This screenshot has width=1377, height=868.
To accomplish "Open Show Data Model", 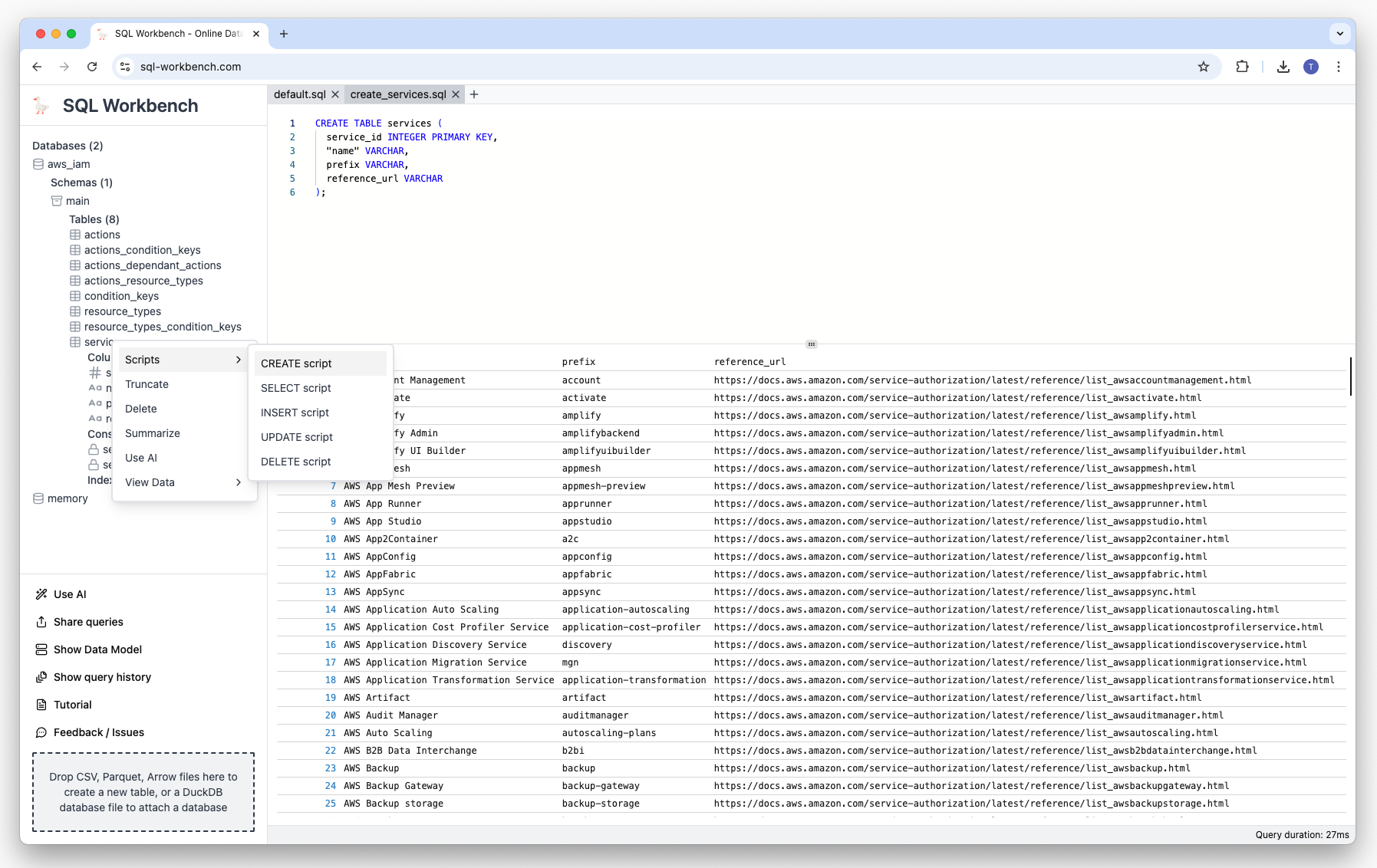I will 97,649.
